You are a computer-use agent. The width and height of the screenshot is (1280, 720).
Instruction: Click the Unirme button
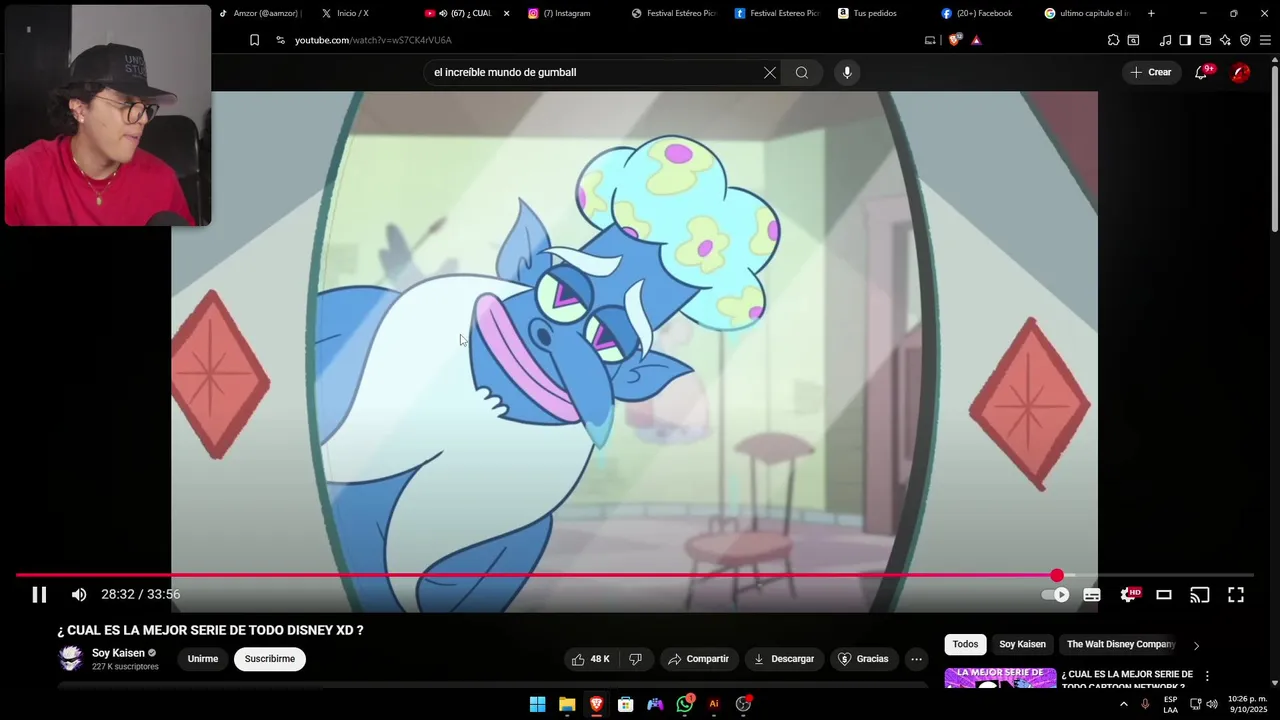click(203, 659)
